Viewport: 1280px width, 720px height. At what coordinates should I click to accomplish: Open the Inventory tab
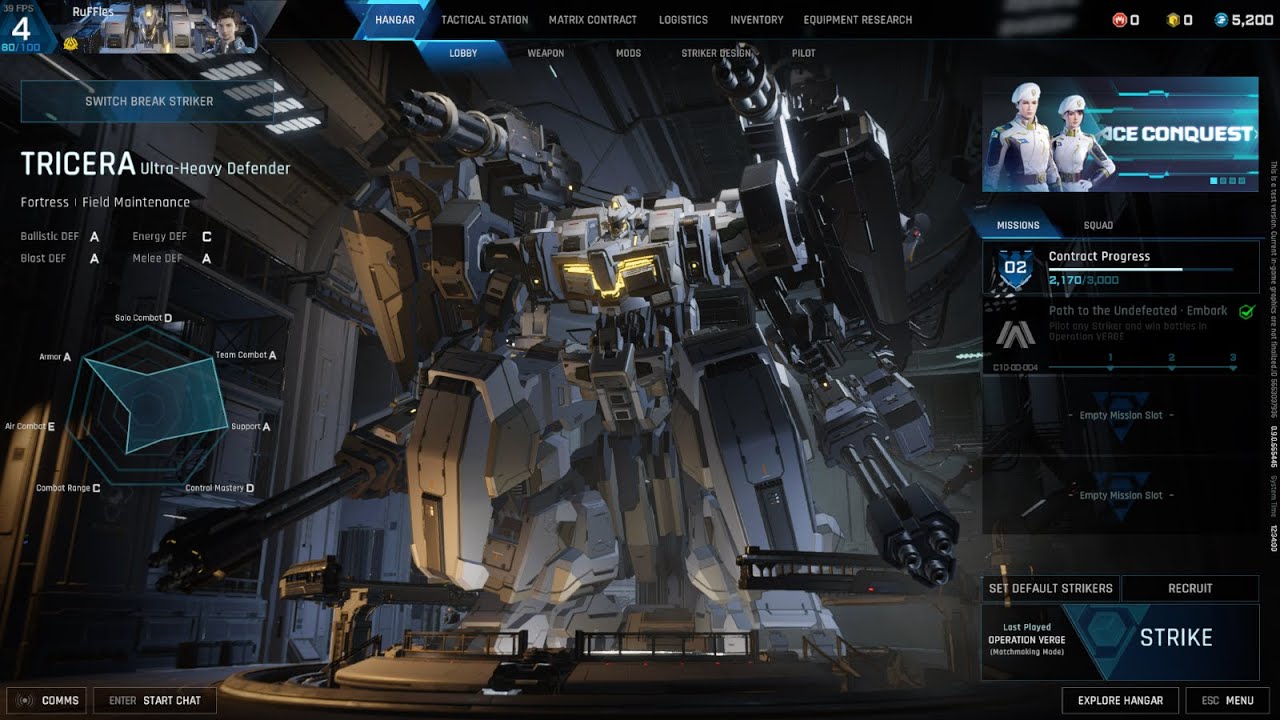pyautogui.click(x=757, y=20)
